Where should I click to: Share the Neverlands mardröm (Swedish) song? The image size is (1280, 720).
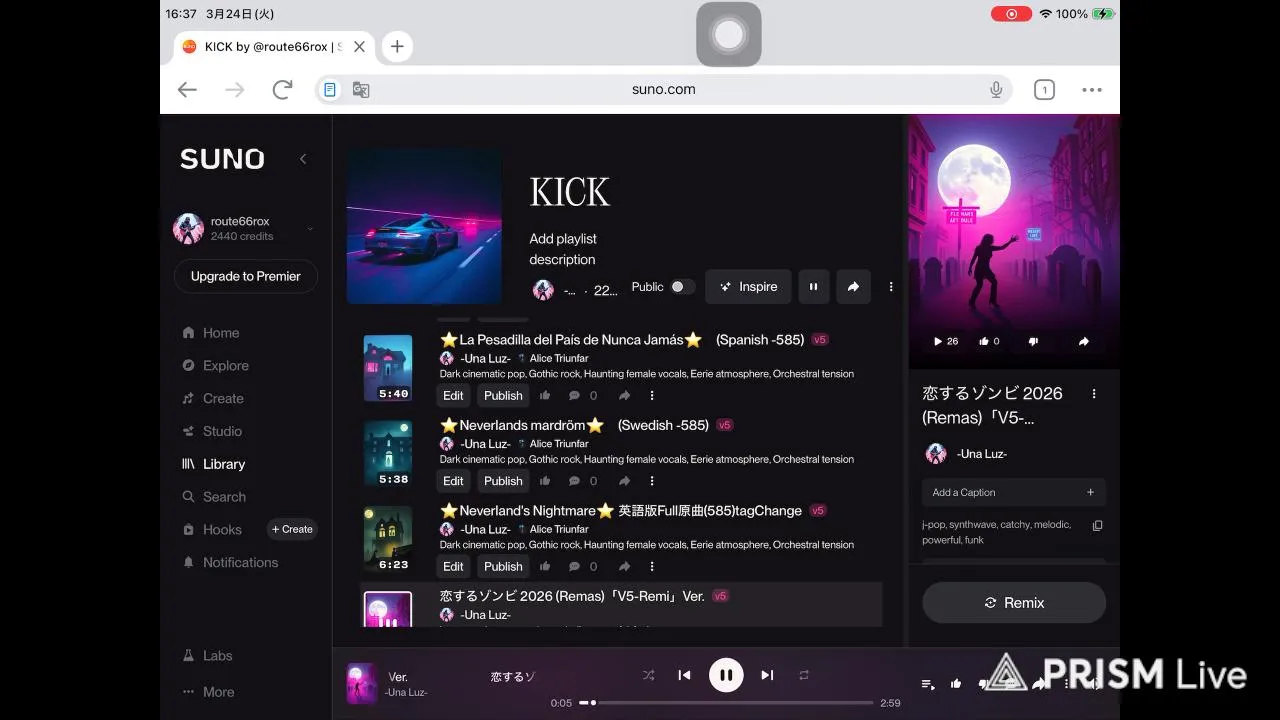(x=624, y=481)
